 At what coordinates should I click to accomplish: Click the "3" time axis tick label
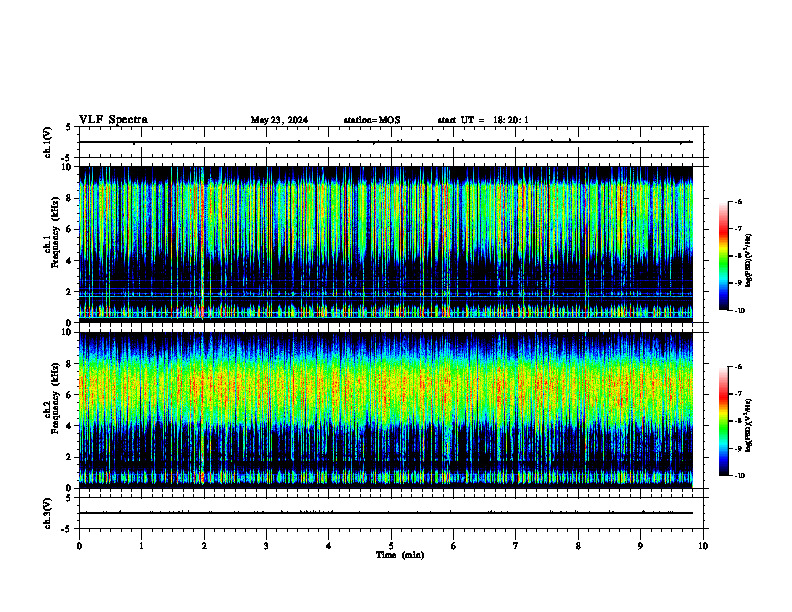click(x=266, y=546)
